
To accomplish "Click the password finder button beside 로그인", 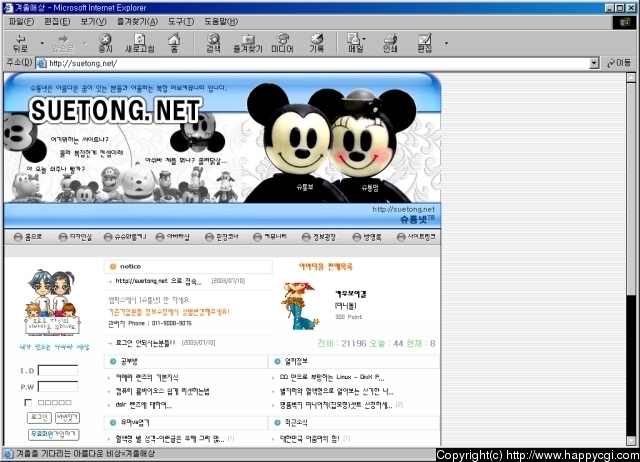I will tap(67, 417).
